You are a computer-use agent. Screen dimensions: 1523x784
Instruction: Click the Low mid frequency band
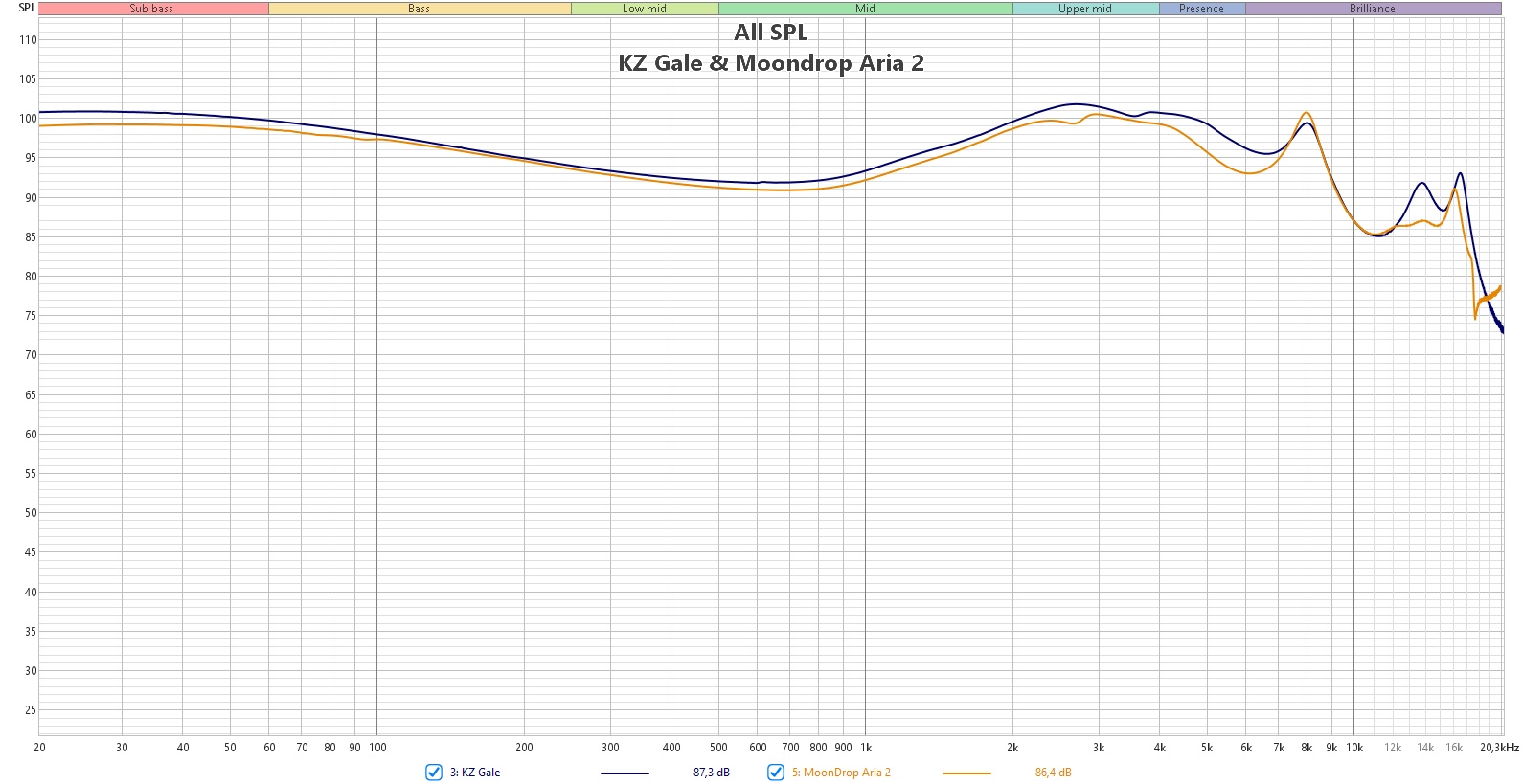click(x=645, y=9)
